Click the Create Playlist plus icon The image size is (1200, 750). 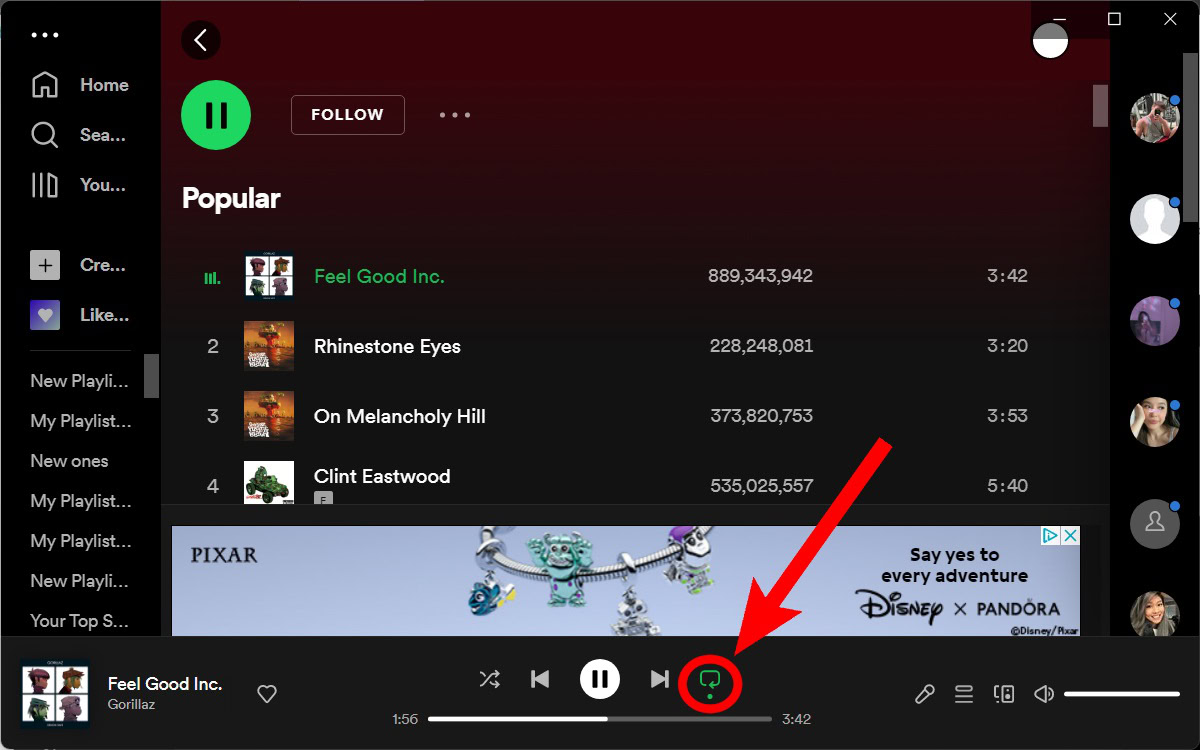tap(45, 265)
